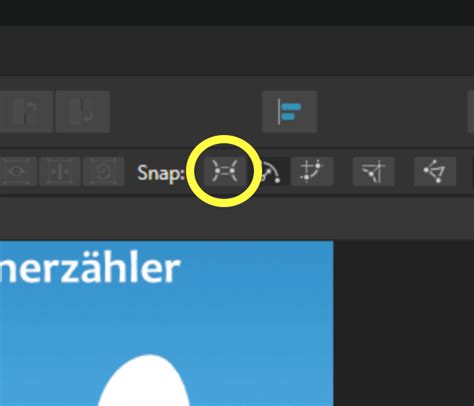Click the dark pasteboard right of the artboard
The width and height of the screenshot is (474, 406).
(x=403, y=323)
